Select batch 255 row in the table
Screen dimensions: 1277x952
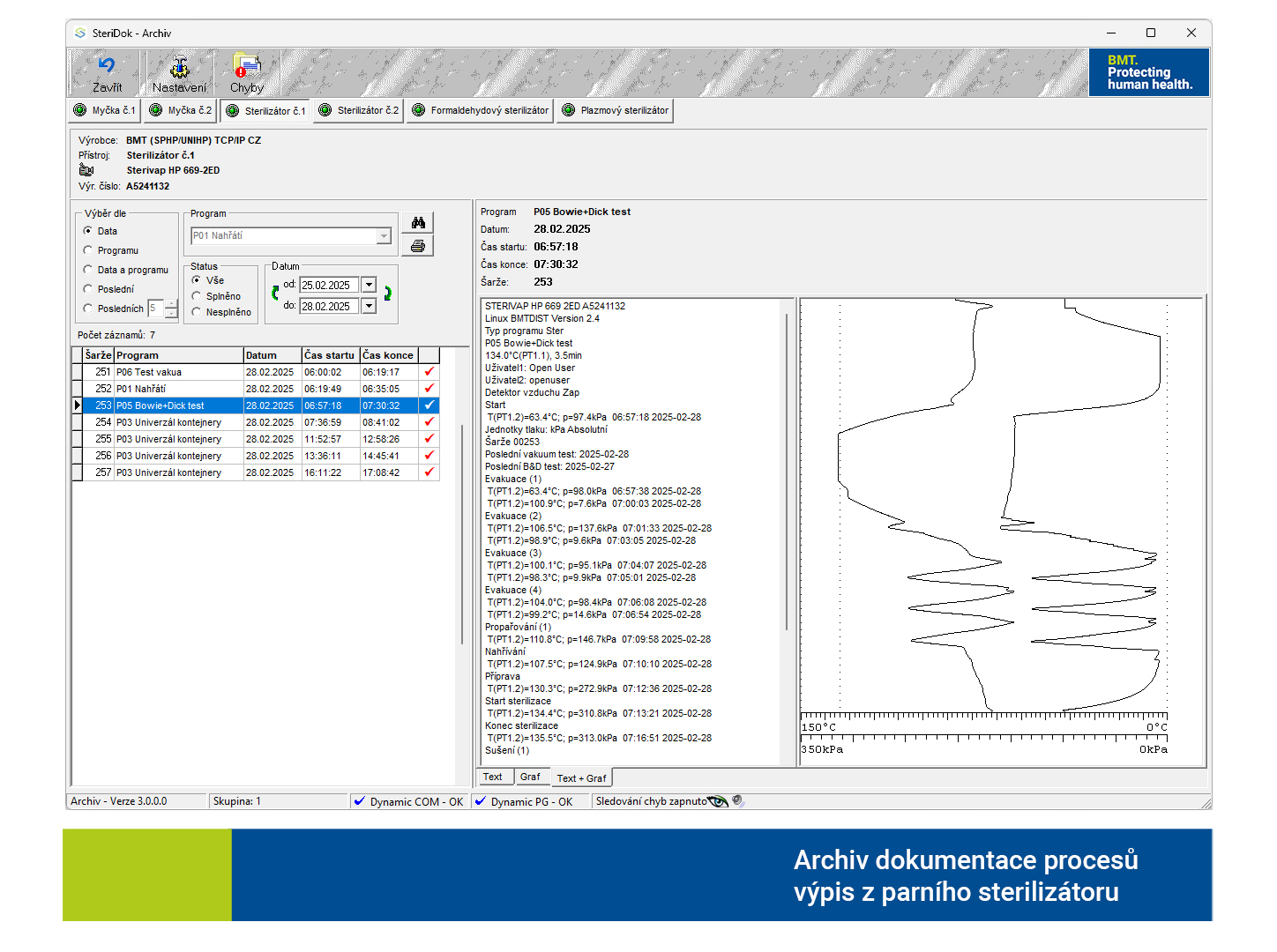[168, 439]
